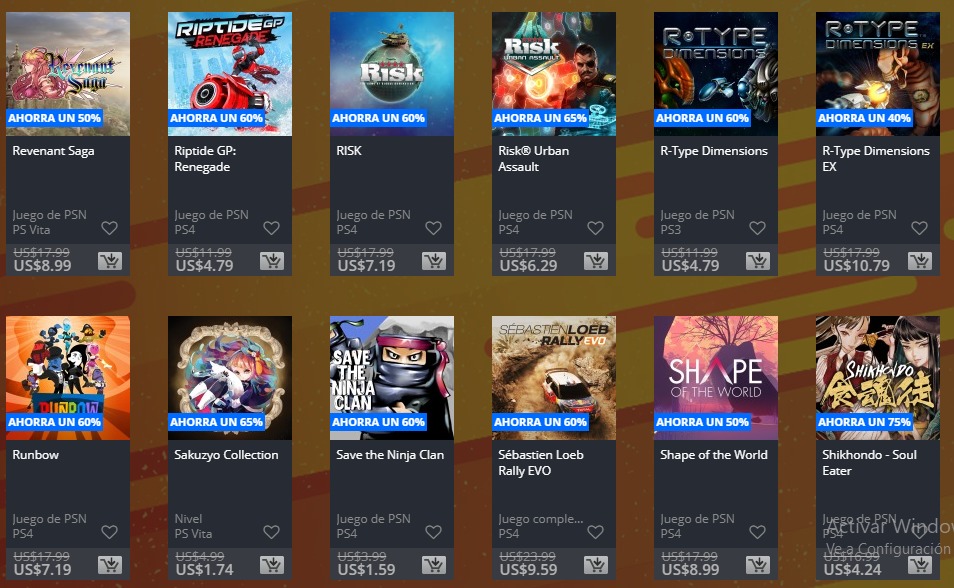Add Sébastien Loeb Rally EVO to cart
The width and height of the screenshot is (954, 588).
(596, 565)
